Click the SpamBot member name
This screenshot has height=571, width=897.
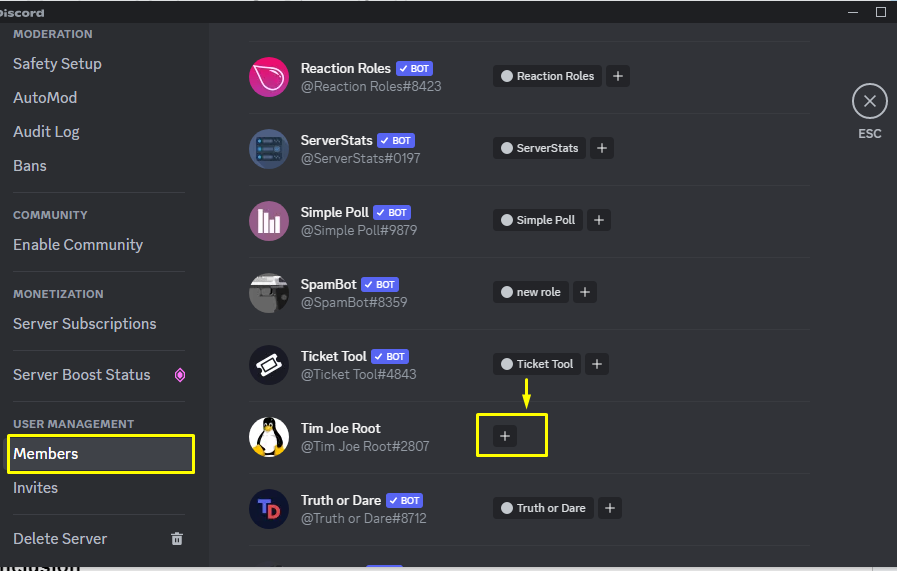point(328,285)
